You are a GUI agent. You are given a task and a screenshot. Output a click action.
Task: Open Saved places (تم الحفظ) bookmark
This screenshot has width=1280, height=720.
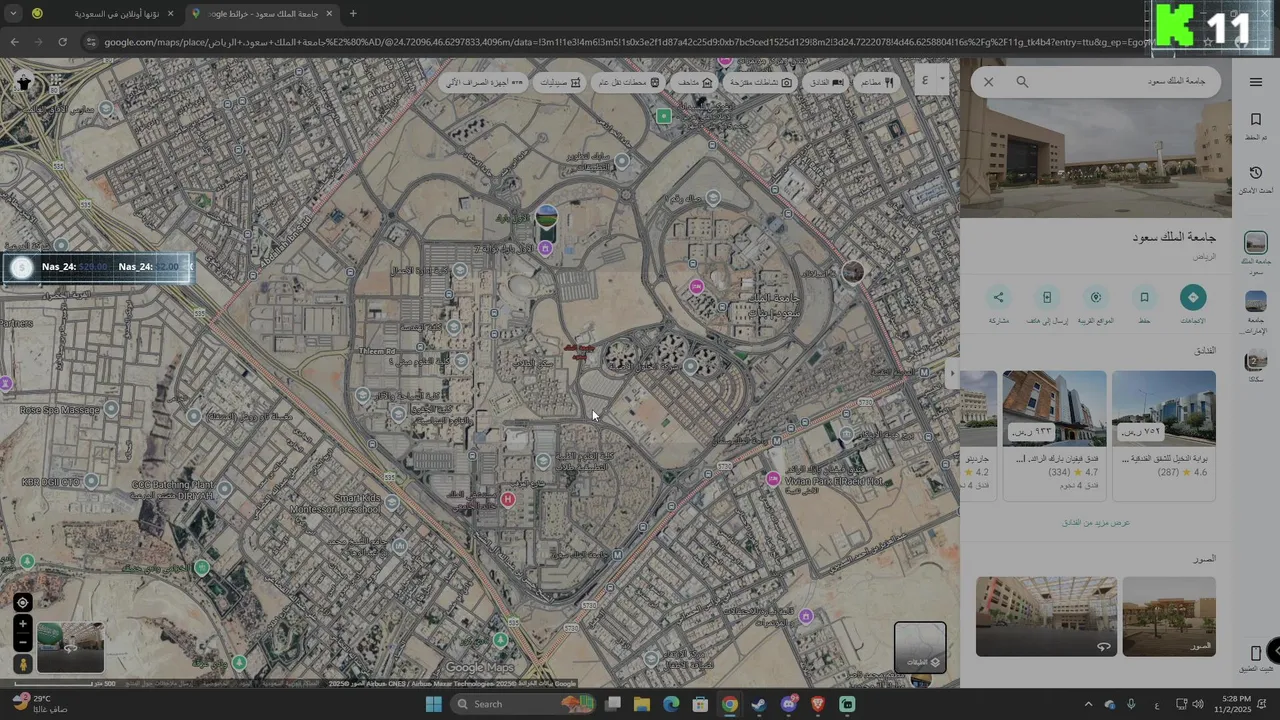1255,125
